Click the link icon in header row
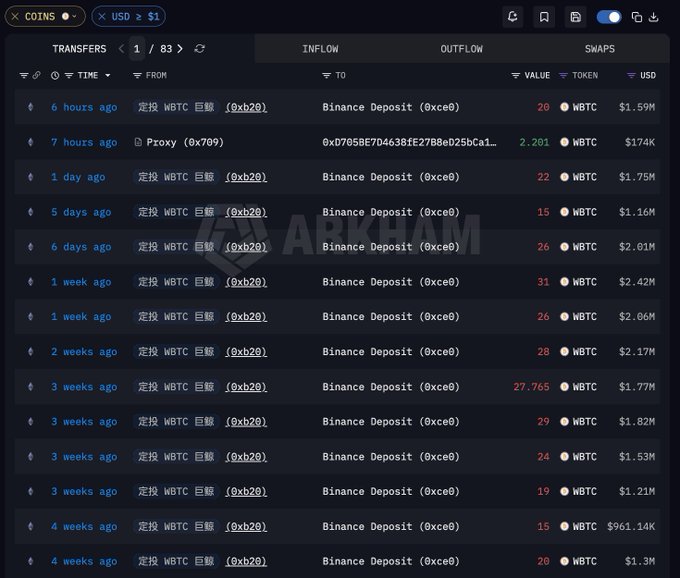The image size is (680, 578). point(36,75)
